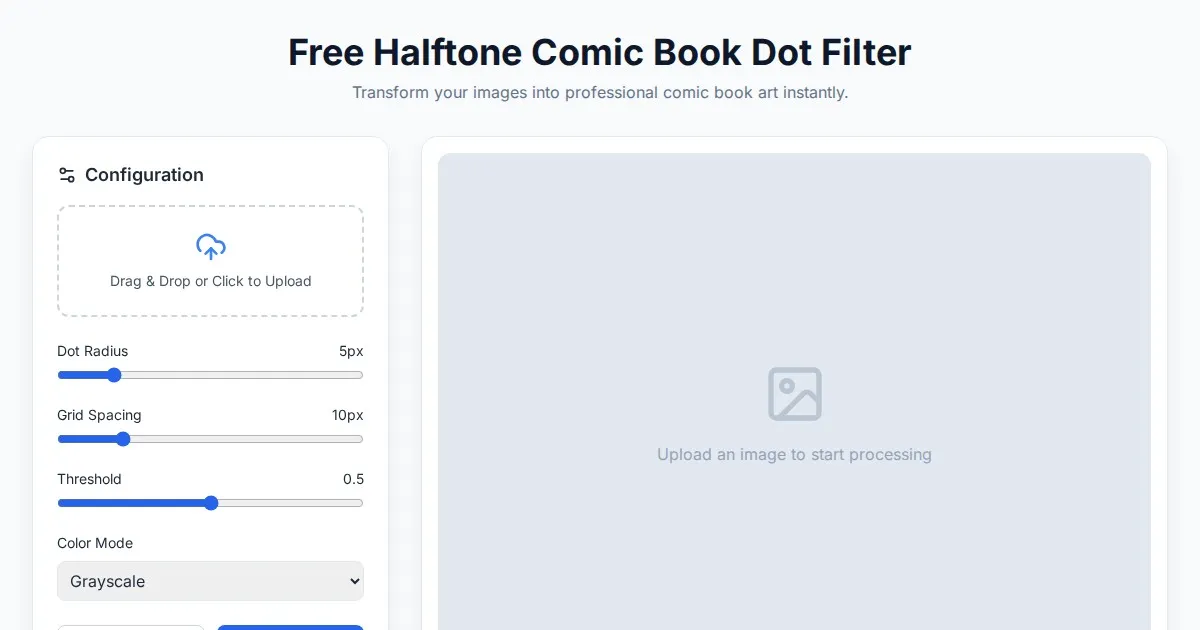Click the Threshold slider handle
The image size is (1200, 630).
211,503
